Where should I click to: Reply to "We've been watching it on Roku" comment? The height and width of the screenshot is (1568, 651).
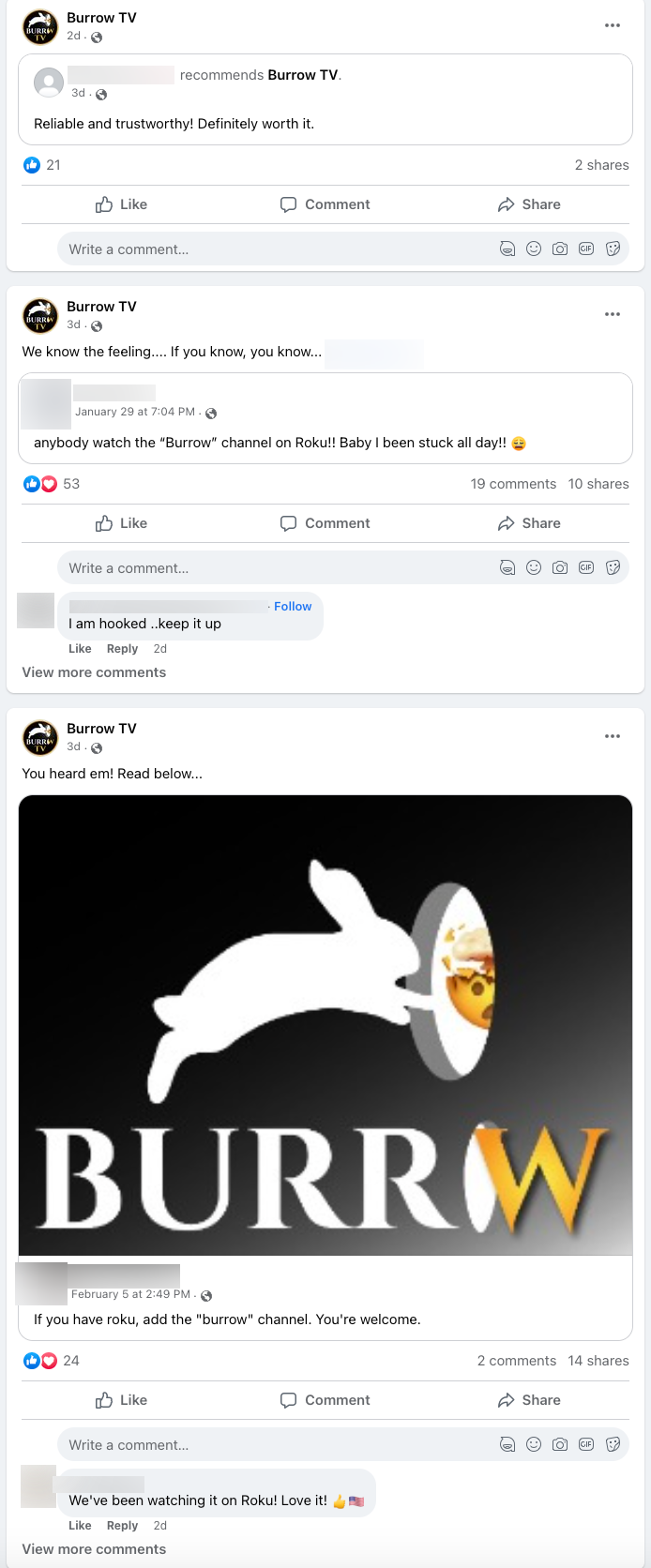coord(122,1526)
